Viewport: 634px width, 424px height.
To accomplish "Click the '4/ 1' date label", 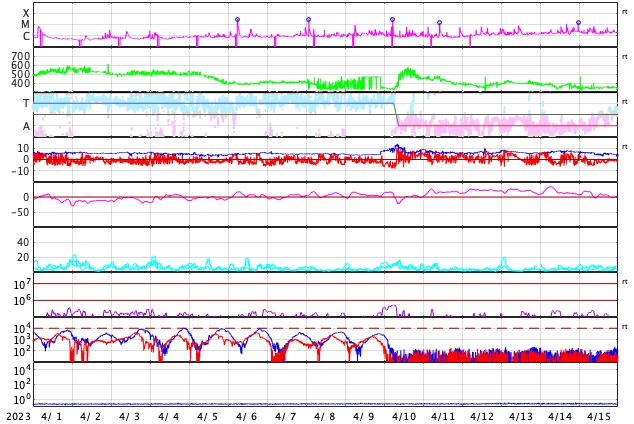I will point(52,417).
